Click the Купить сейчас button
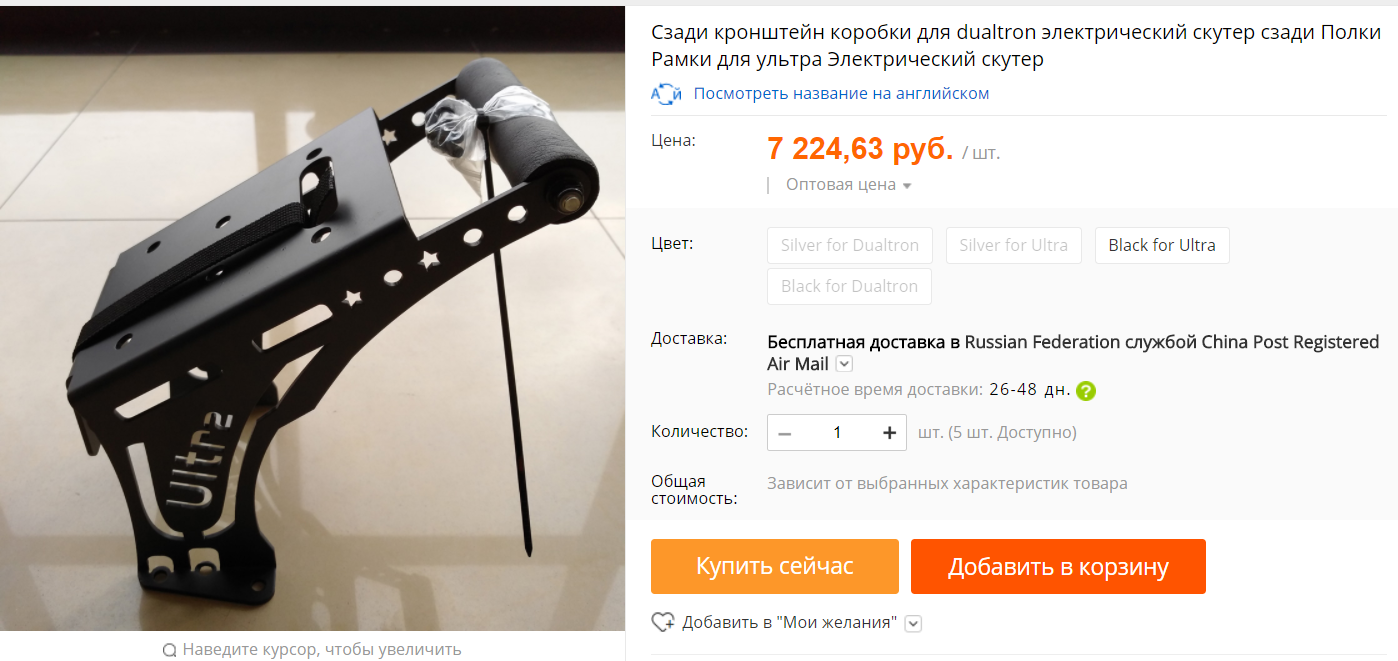The height and width of the screenshot is (661, 1398). 775,567
